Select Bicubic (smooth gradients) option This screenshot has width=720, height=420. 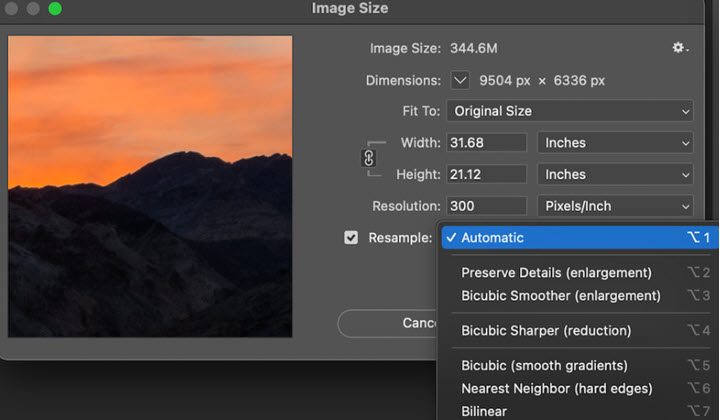544,366
